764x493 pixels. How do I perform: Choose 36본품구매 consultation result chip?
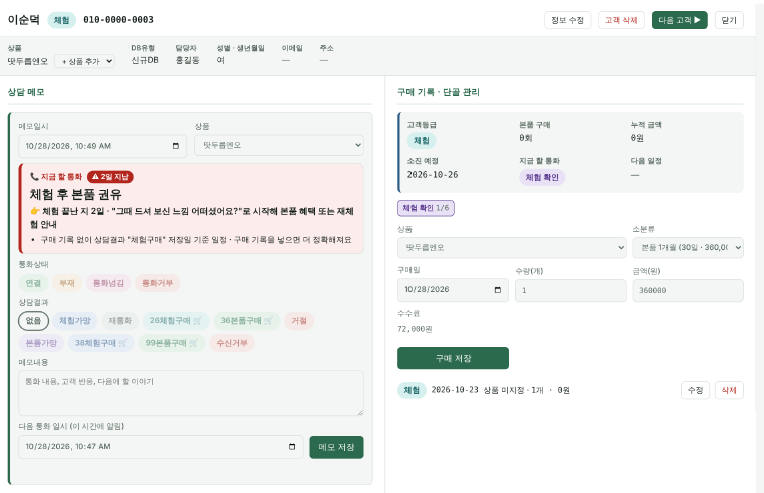tap(247, 321)
